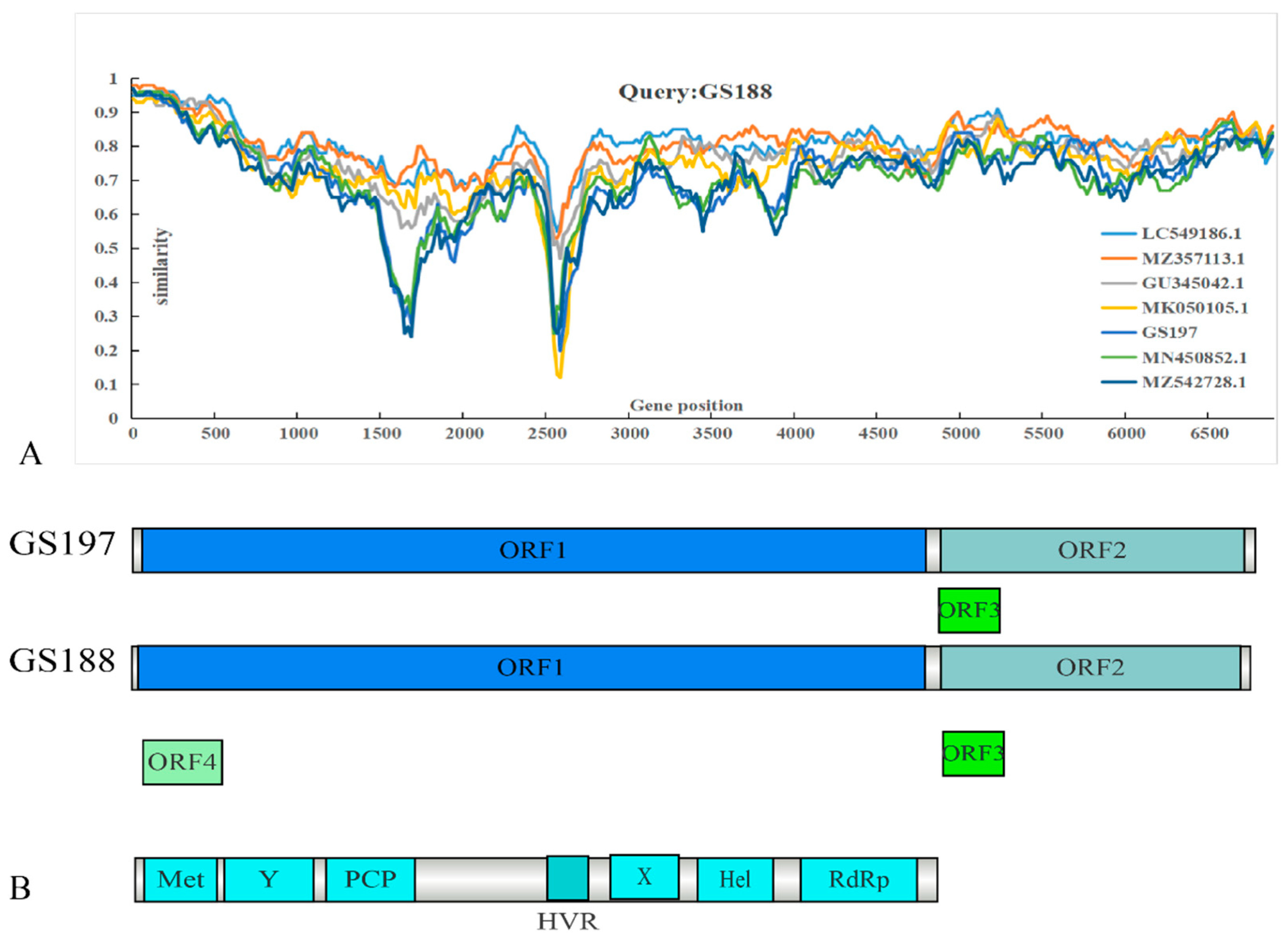Click the GU345042.1 legend label
The image size is (1288, 936).
coord(1192,283)
